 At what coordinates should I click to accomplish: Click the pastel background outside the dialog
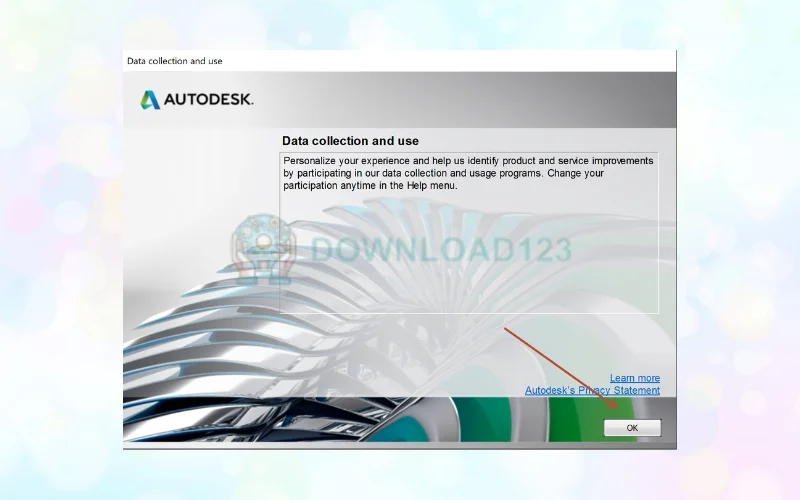pos(60,250)
